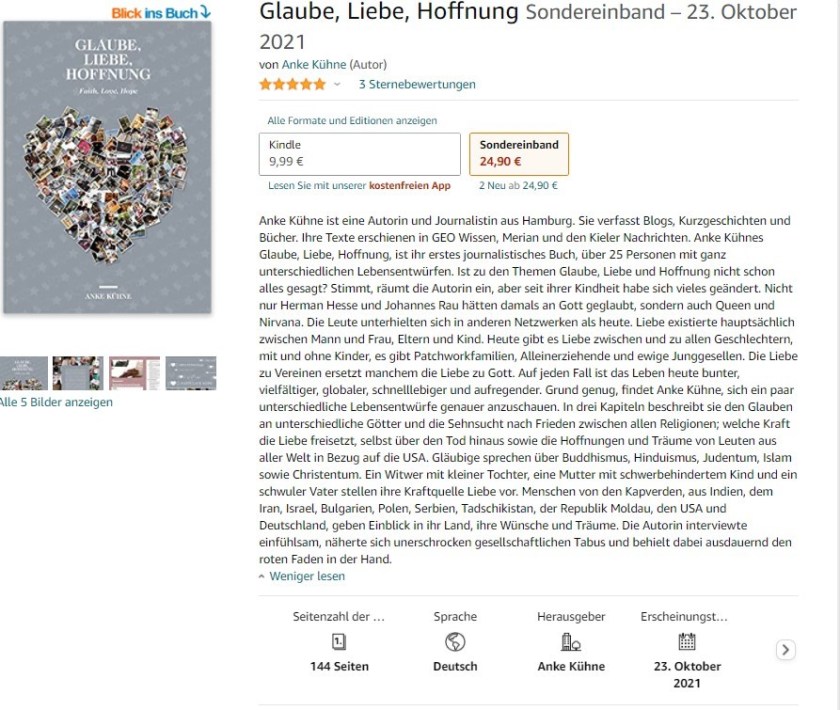This screenshot has width=840, height=710.
Task: Open the 3 Sternebewertungen reviews link
Action: pyautogui.click(x=417, y=84)
